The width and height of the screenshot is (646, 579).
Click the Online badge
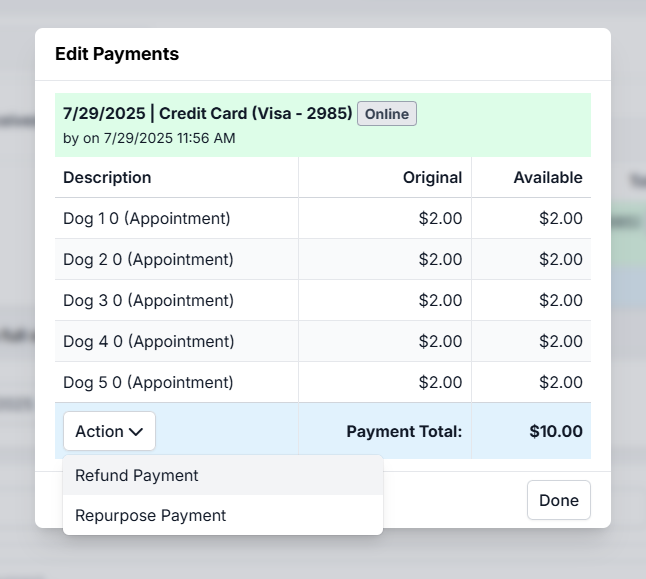[x=386, y=114]
